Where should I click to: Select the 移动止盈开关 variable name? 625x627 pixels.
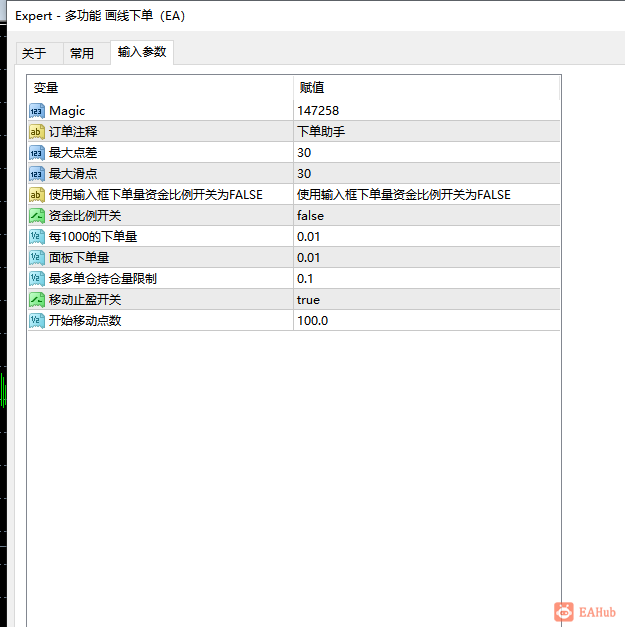[85, 300]
